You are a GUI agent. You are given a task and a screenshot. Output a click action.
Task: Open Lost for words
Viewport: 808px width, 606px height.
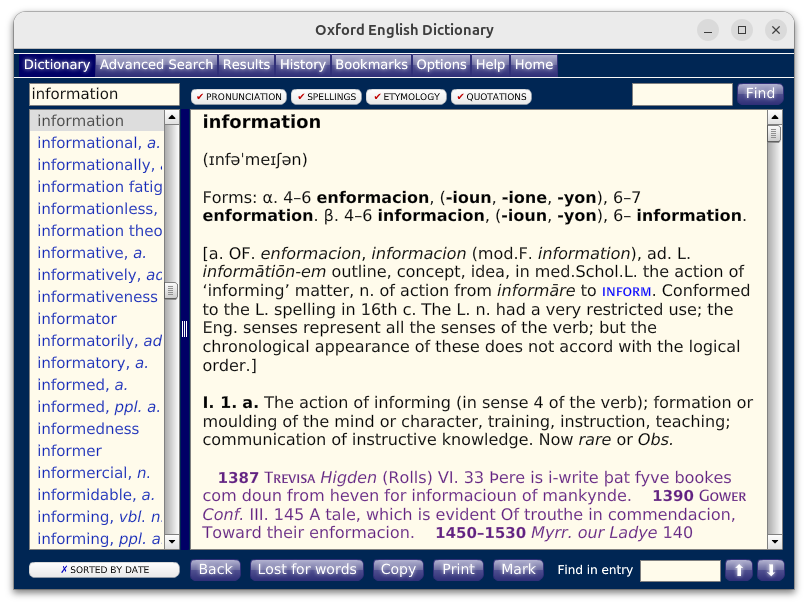click(x=307, y=570)
